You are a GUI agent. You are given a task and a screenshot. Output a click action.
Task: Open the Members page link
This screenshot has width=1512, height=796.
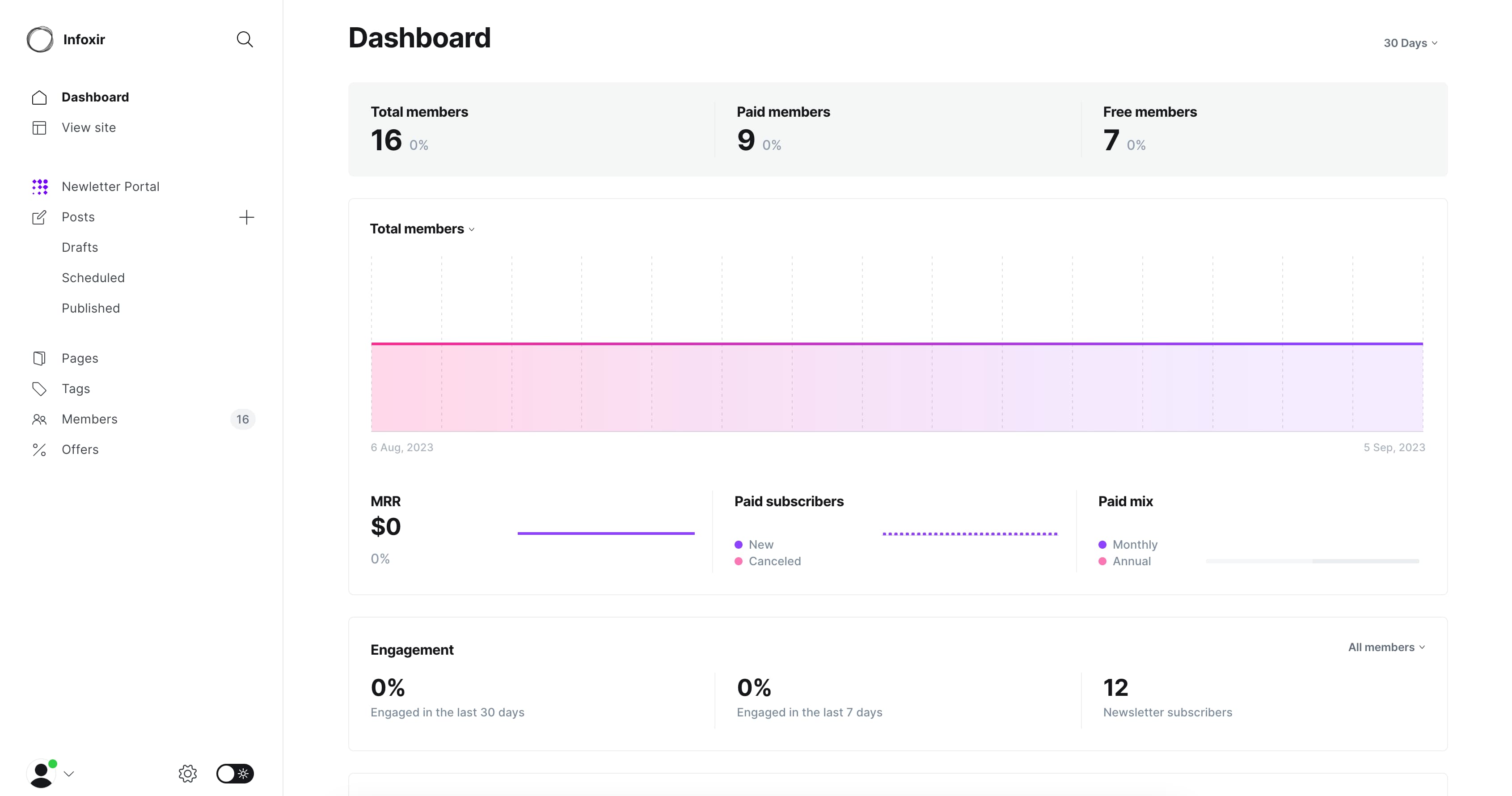pos(90,419)
